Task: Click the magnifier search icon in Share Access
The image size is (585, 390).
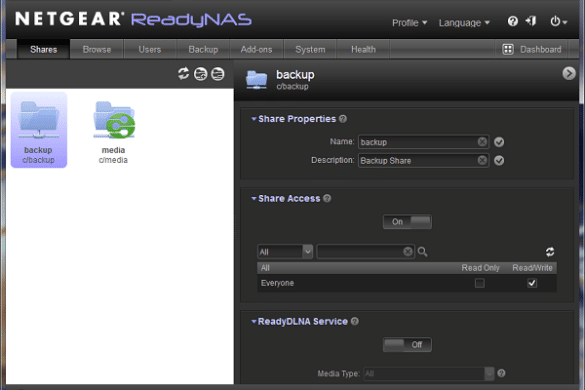Action: click(423, 252)
